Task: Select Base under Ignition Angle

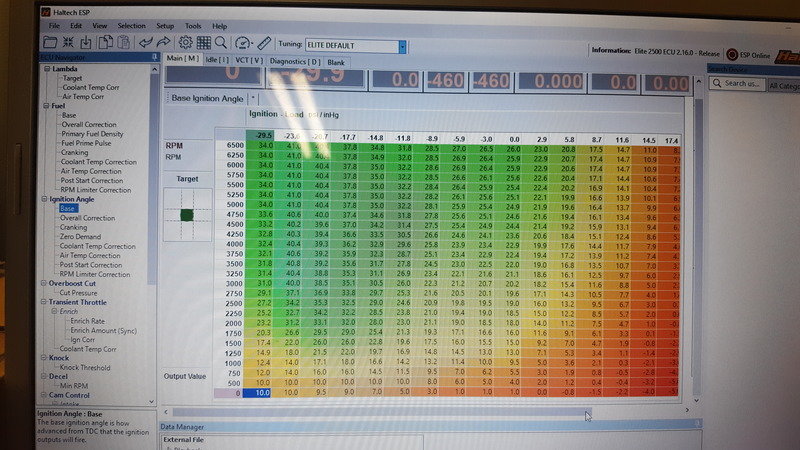Action: 67,208
